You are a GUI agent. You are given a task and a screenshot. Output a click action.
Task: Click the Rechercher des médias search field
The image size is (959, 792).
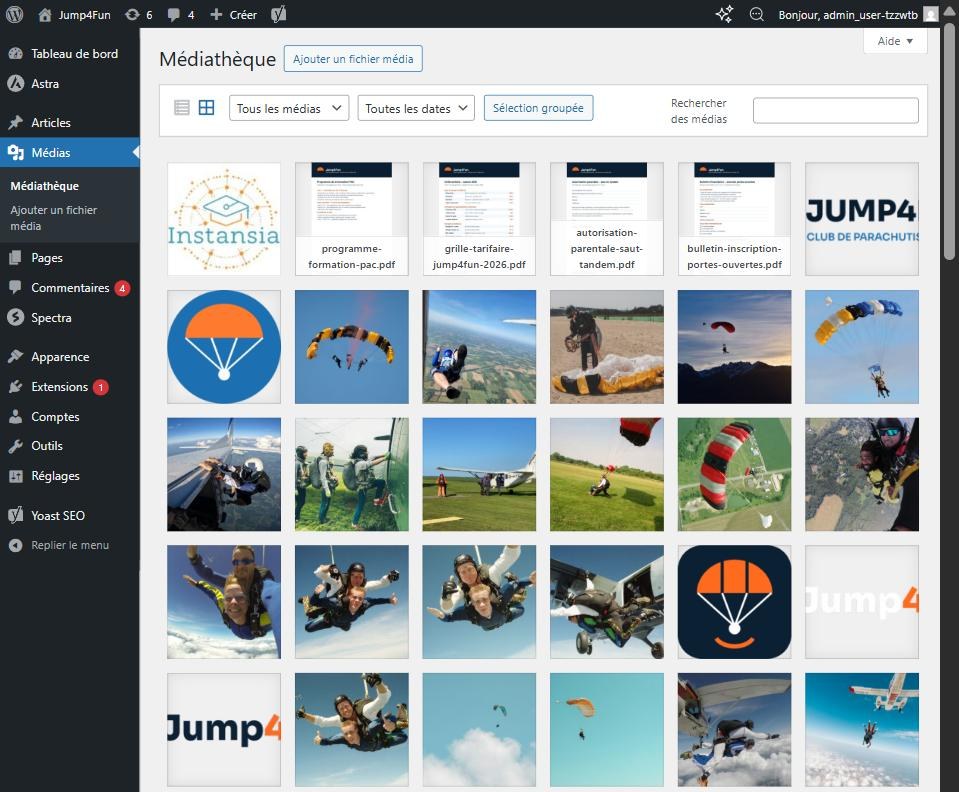(835, 110)
